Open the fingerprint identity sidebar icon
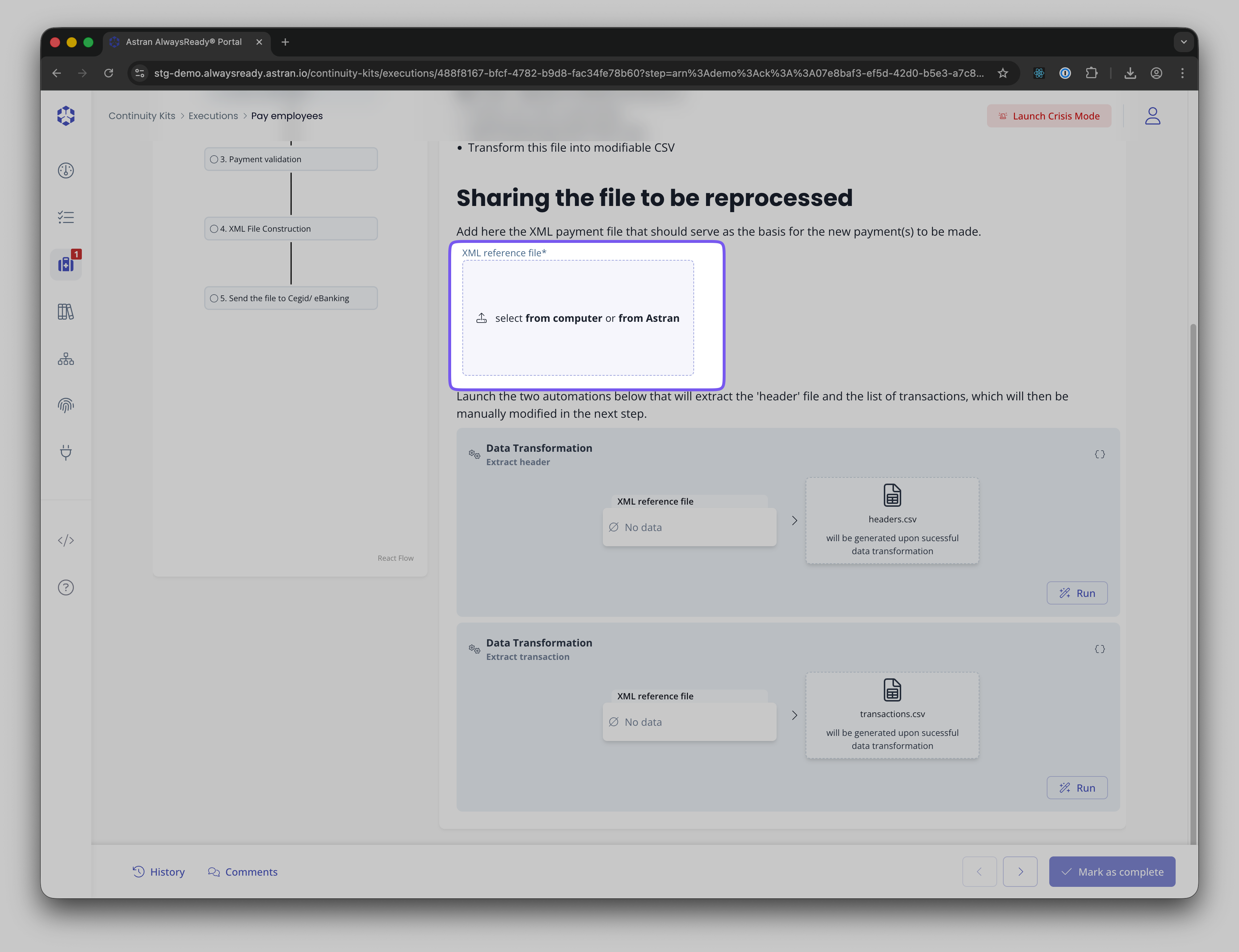The width and height of the screenshot is (1239, 952). (x=66, y=405)
